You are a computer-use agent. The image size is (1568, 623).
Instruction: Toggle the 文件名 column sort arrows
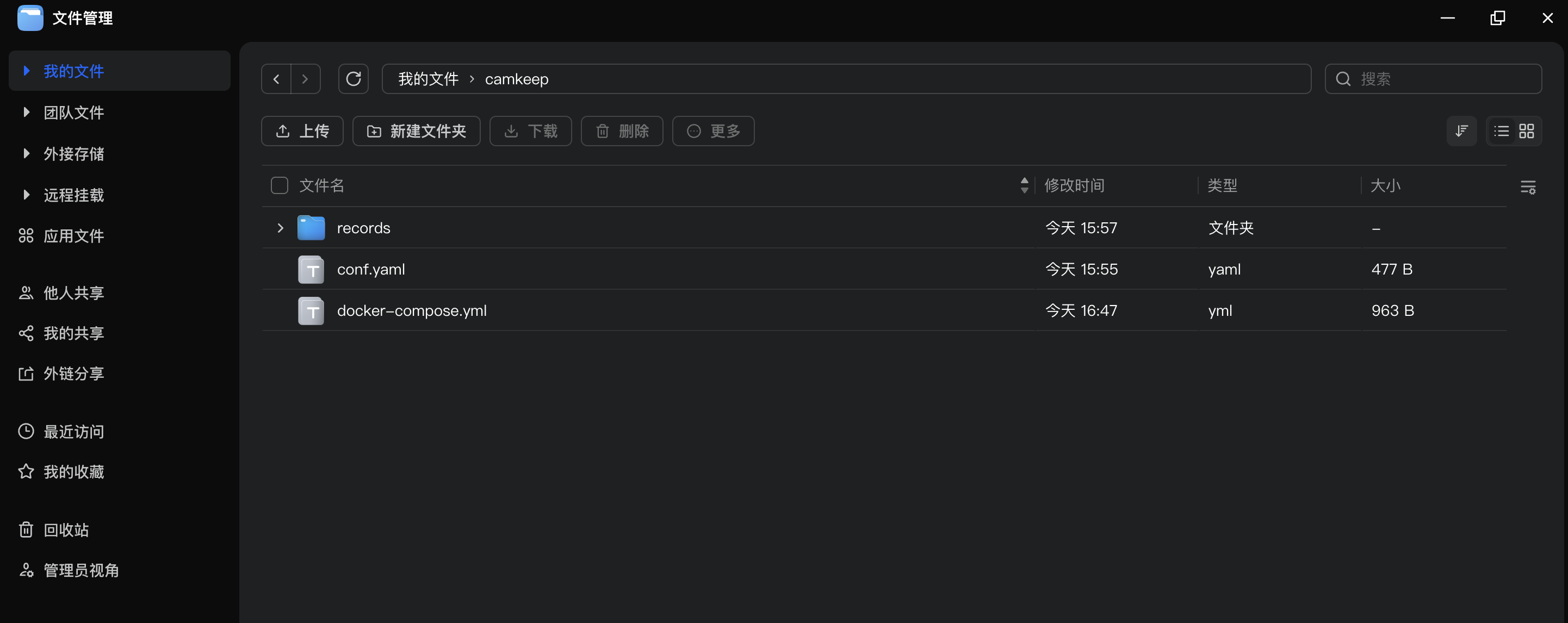click(1025, 185)
